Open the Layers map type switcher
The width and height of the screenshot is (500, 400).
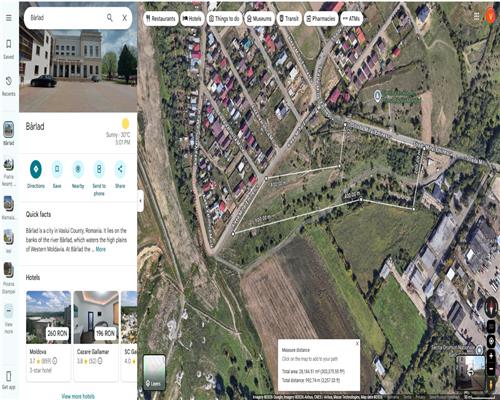[x=154, y=372]
